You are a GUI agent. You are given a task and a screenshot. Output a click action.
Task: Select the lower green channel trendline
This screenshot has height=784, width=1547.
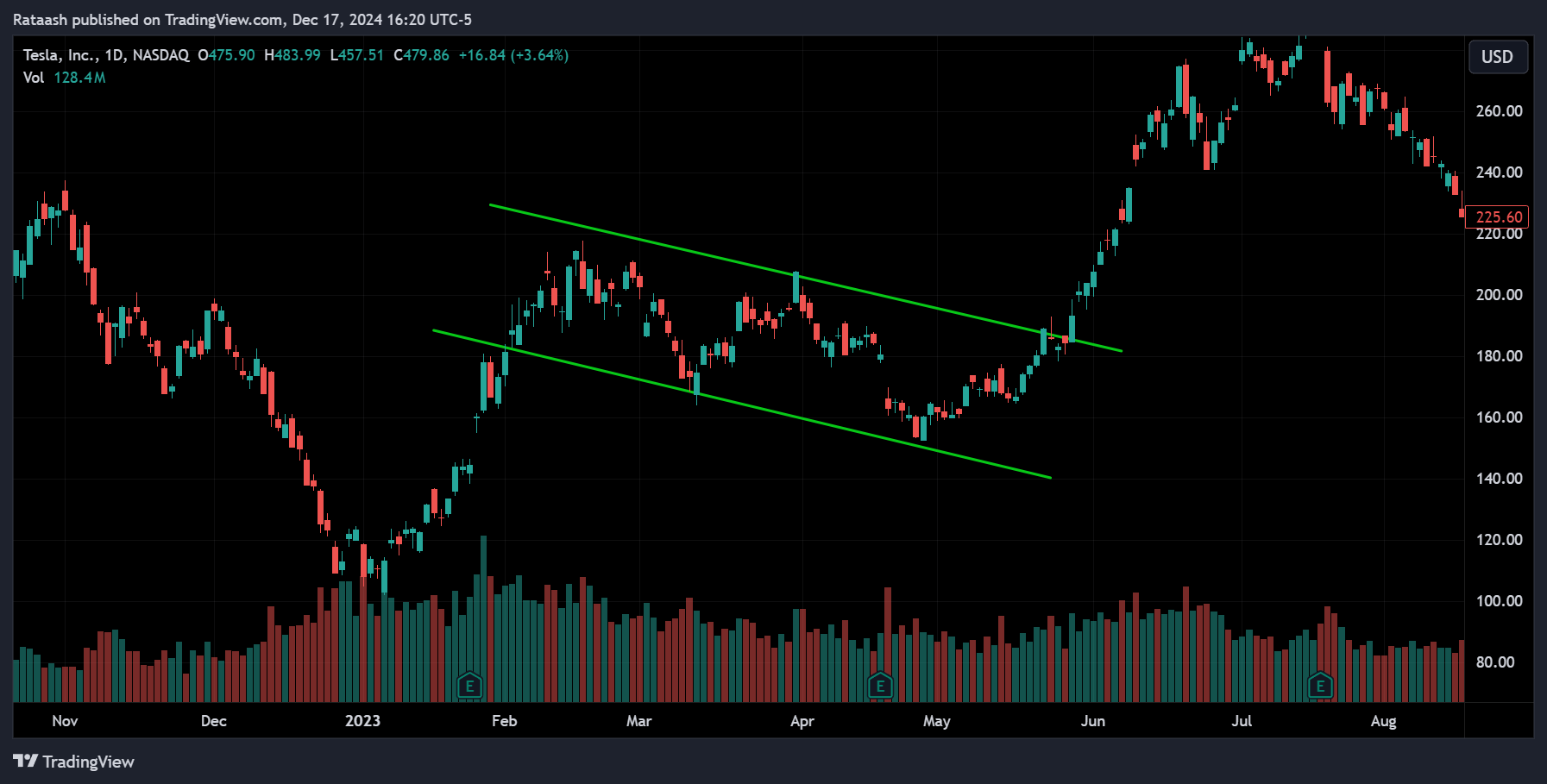[742, 404]
